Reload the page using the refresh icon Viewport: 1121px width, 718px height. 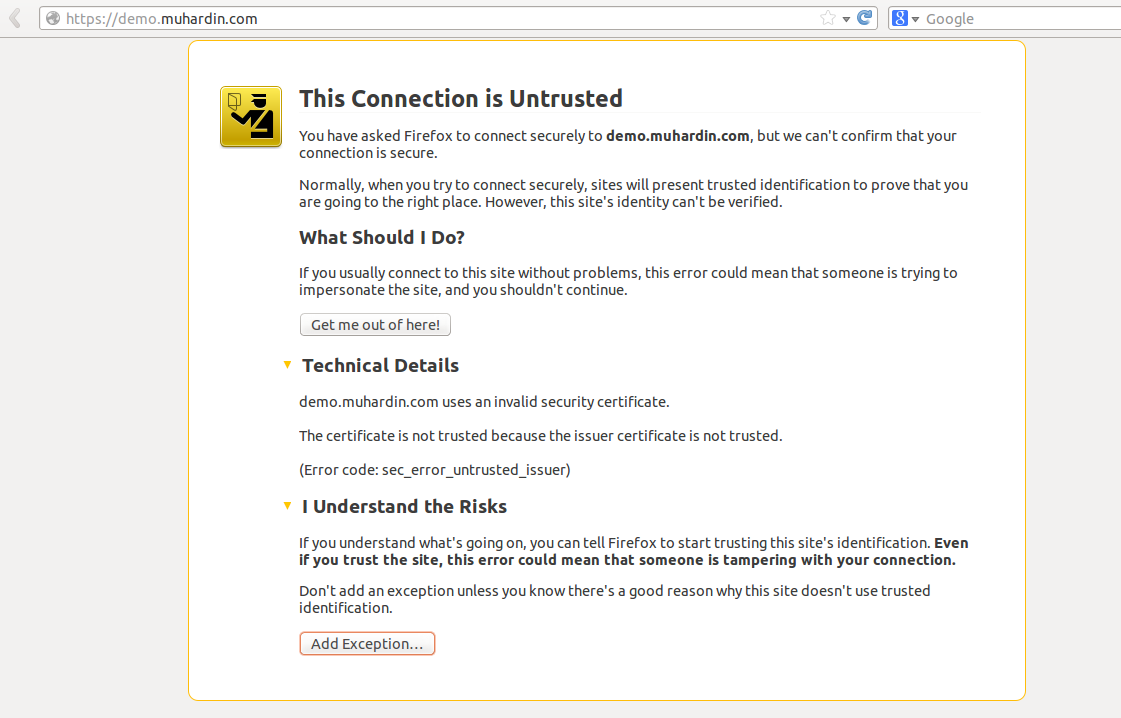pos(865,18)
